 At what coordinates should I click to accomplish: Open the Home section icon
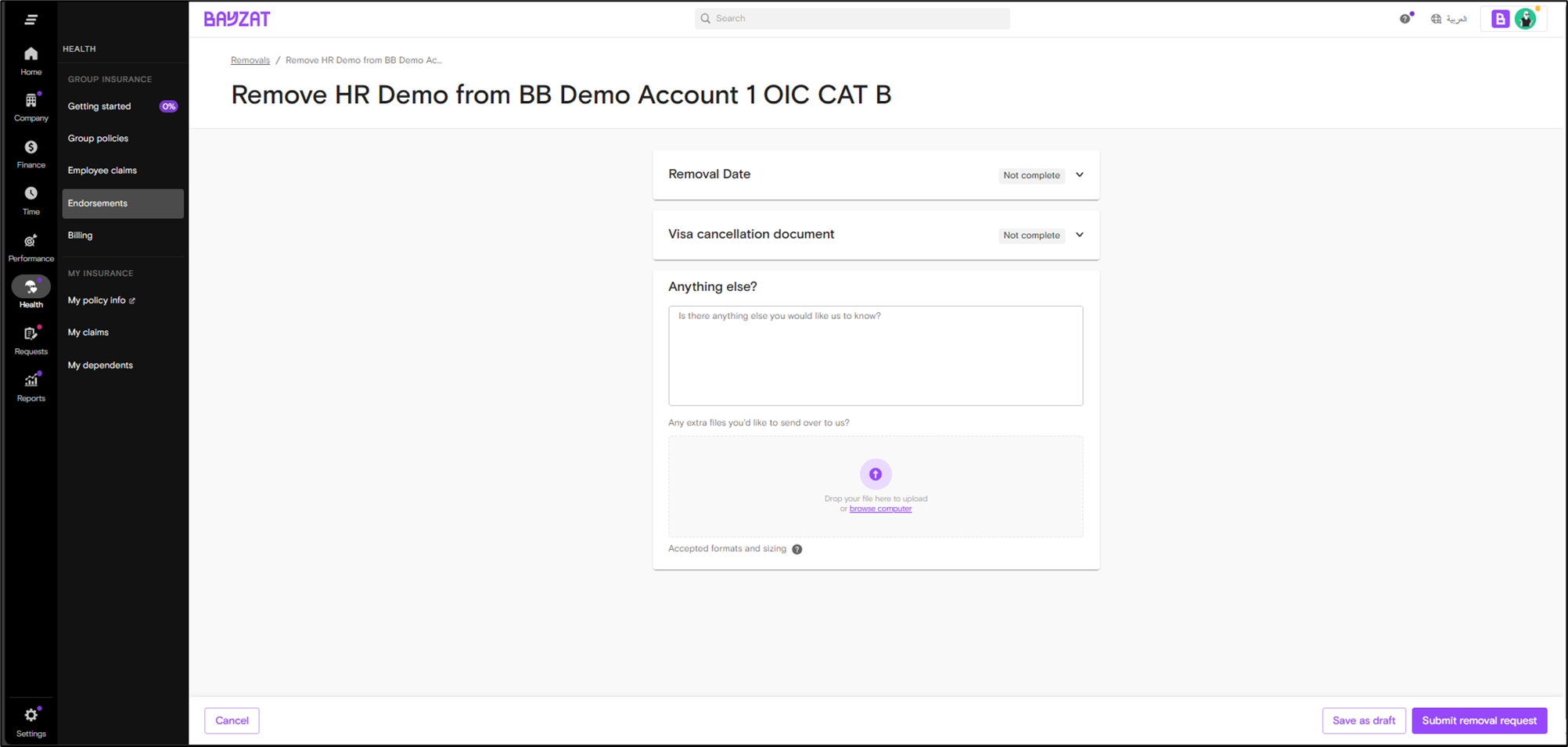31,54
